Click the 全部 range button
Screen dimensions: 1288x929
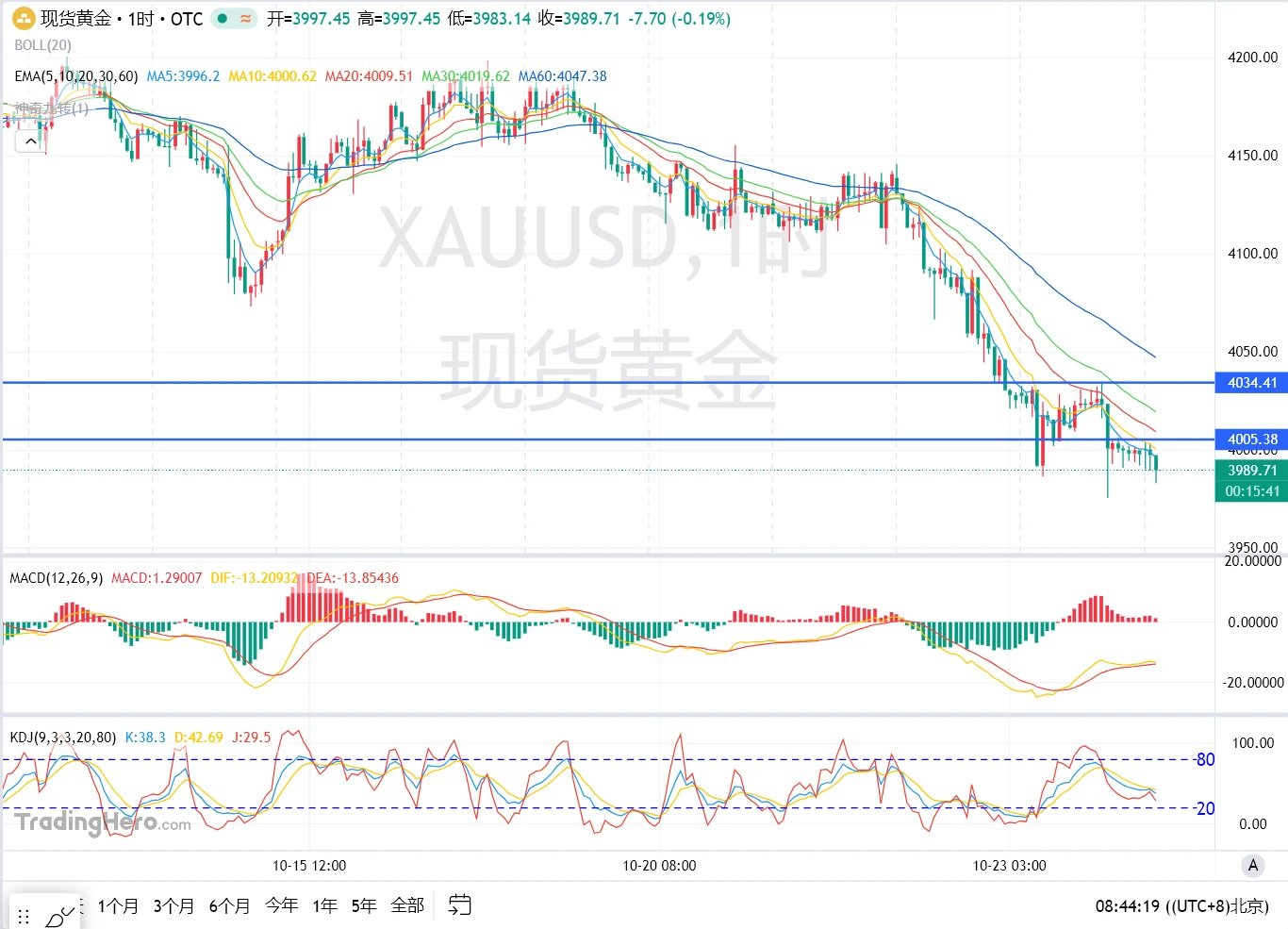tap(407, 905)
